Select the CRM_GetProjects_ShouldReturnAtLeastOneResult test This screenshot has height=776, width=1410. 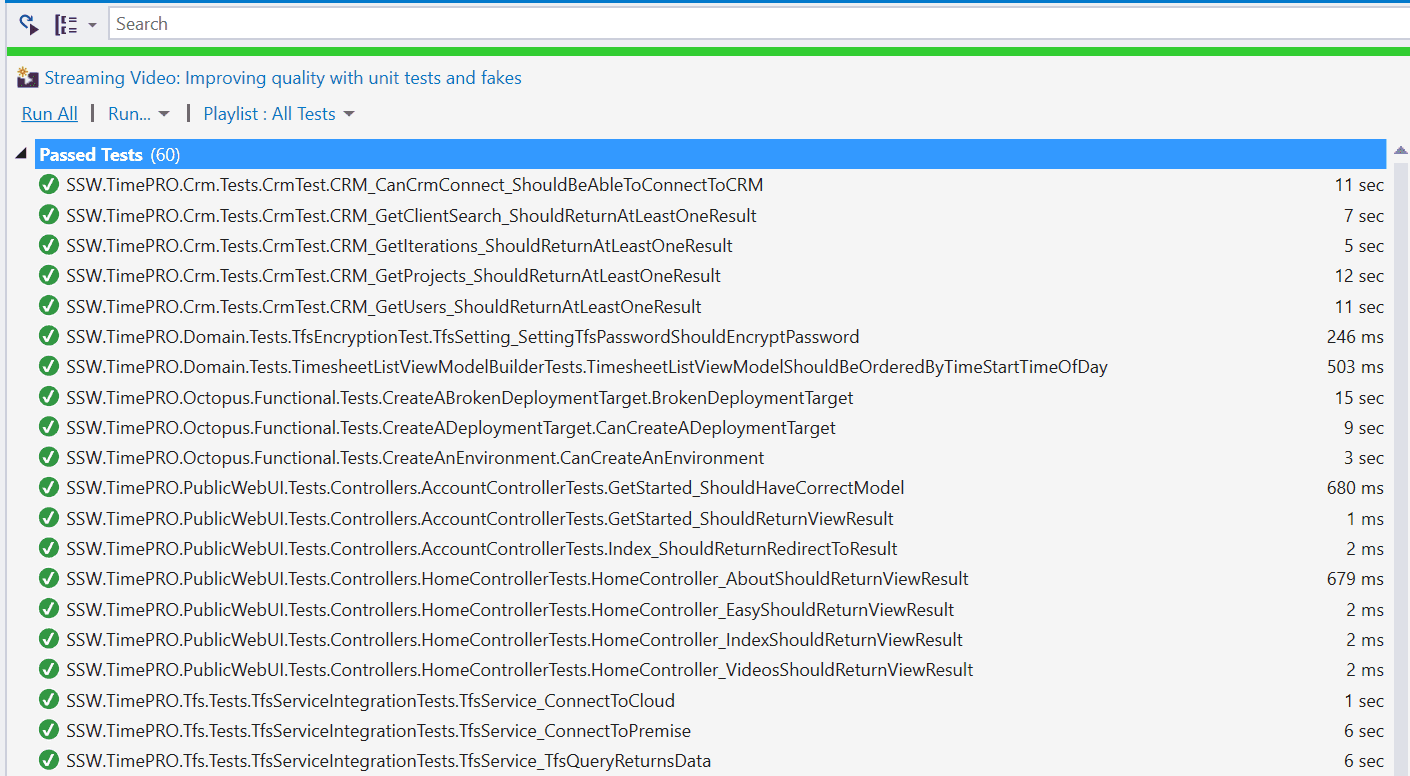click(x=393, y=276)
